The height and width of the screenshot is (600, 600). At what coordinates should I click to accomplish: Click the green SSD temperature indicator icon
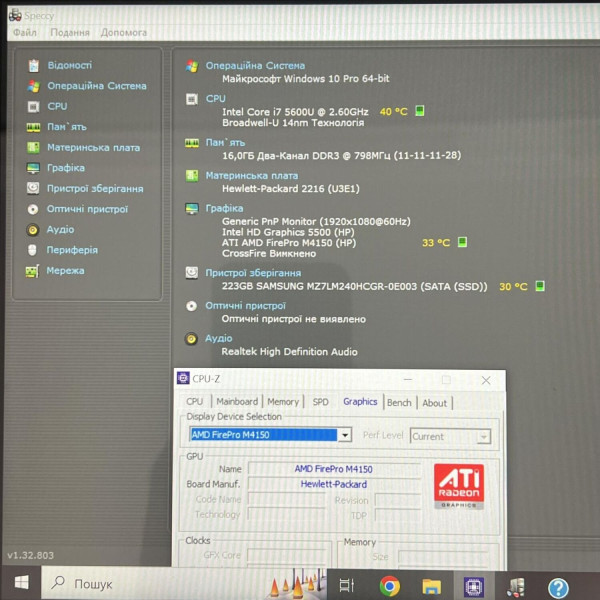click(540, 286)
